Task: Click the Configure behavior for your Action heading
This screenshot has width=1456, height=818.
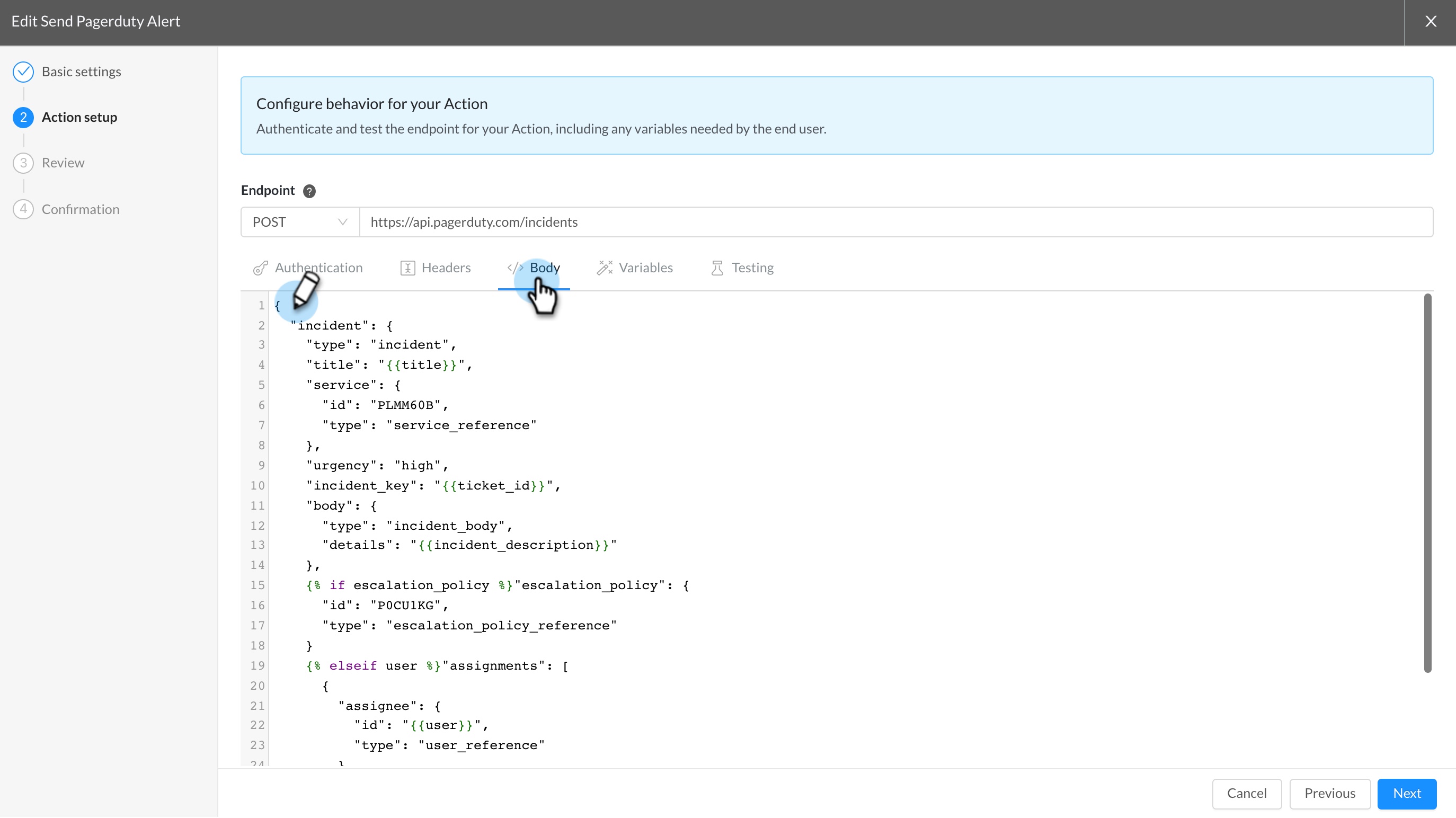Action: tap(372, 104)
